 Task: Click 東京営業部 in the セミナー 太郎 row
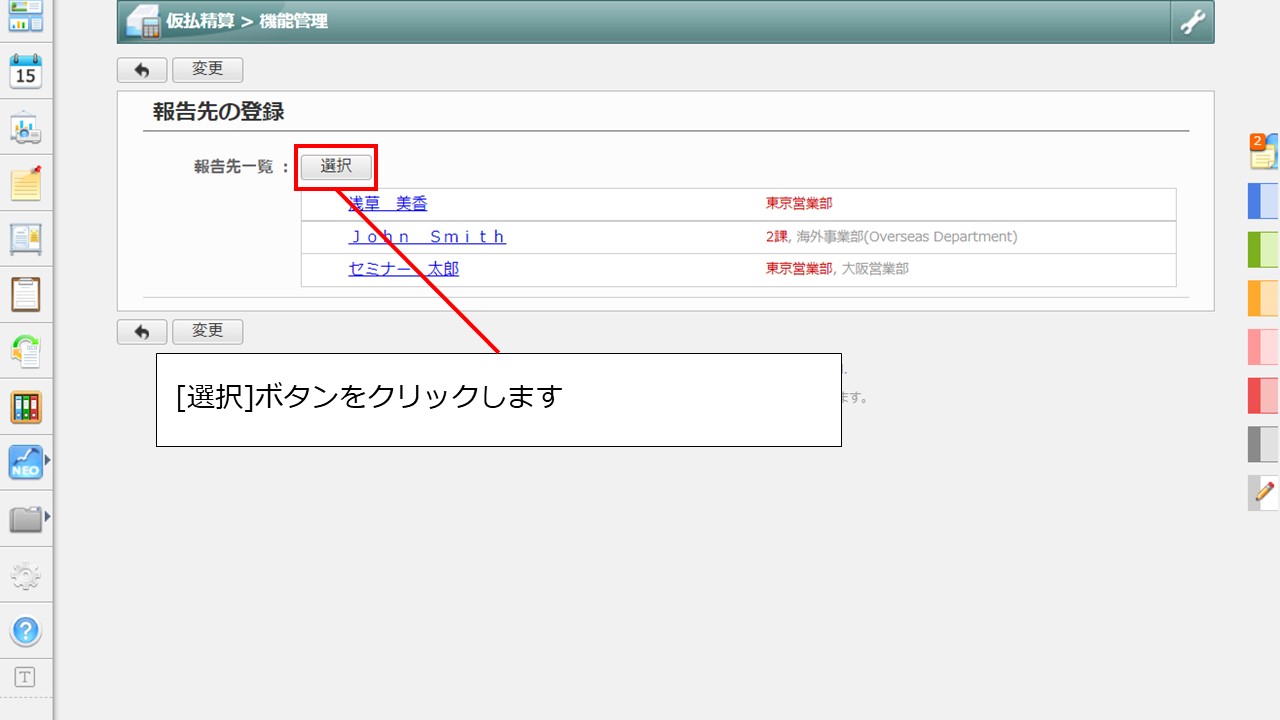click(x=799, y=269)
